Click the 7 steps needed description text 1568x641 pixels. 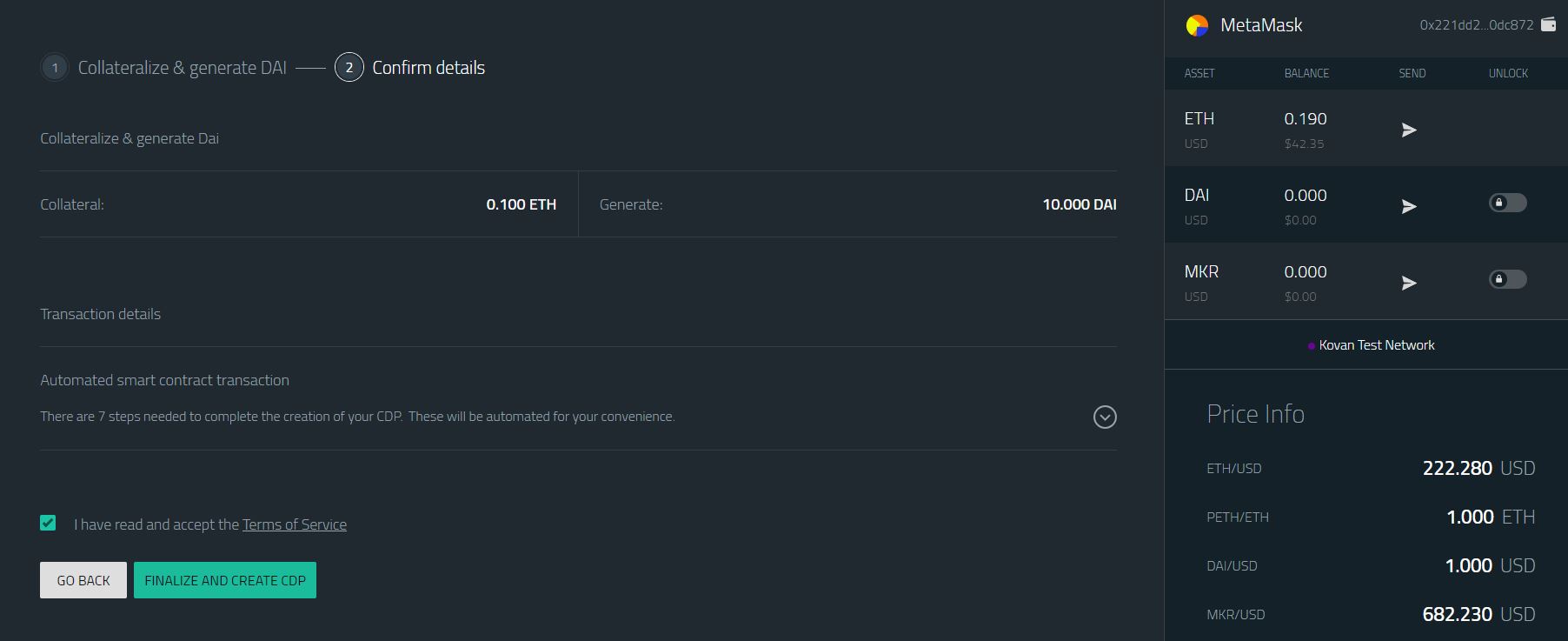tap(357, 417)
